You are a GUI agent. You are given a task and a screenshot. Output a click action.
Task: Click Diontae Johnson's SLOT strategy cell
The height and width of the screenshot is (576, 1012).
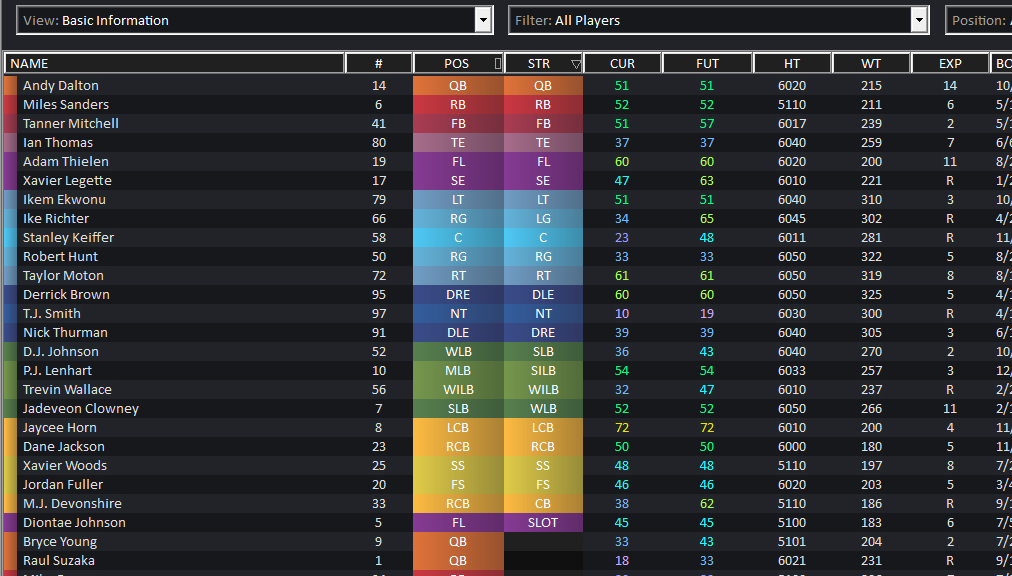543,522
